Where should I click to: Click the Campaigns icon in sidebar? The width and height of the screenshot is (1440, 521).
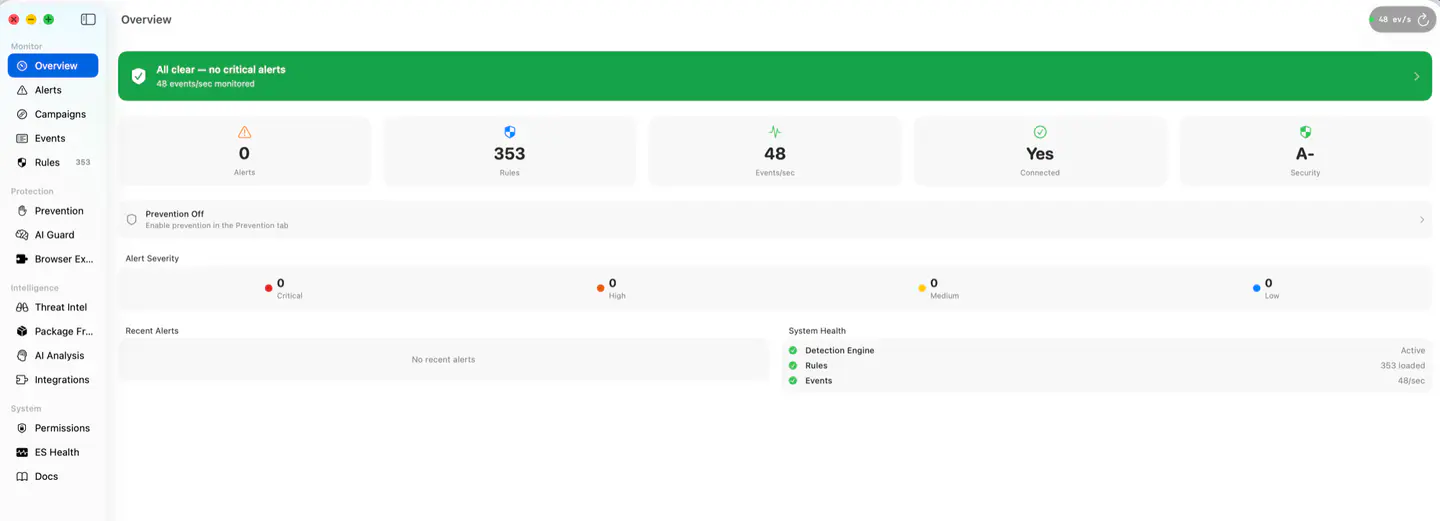point(22,114)
